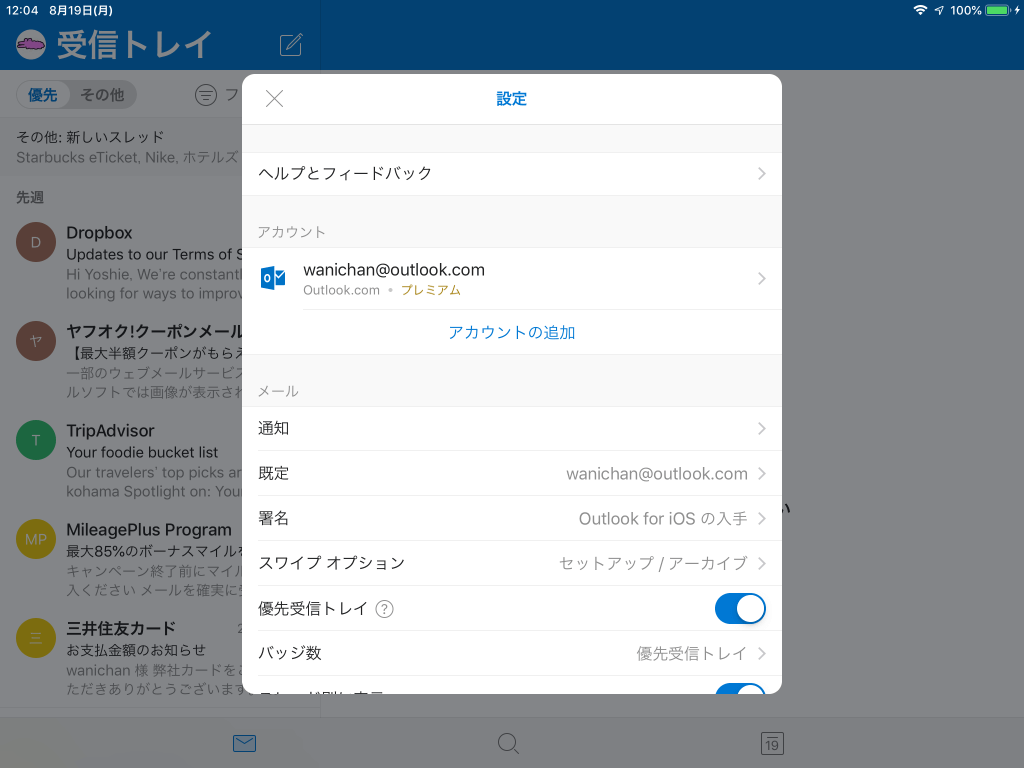
Task: Tap the clock 12:04 in status bar
Action: [22, 10]
